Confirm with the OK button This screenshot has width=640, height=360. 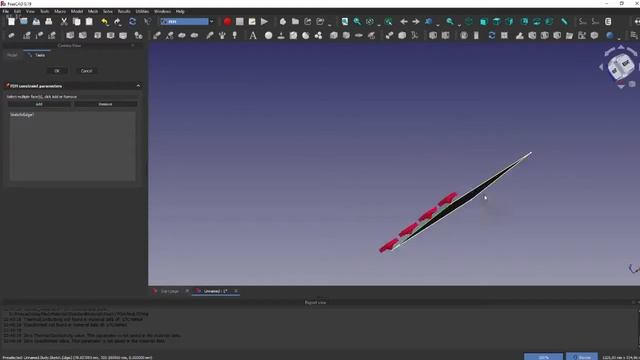pyautogui.click(x=57, y=71)
